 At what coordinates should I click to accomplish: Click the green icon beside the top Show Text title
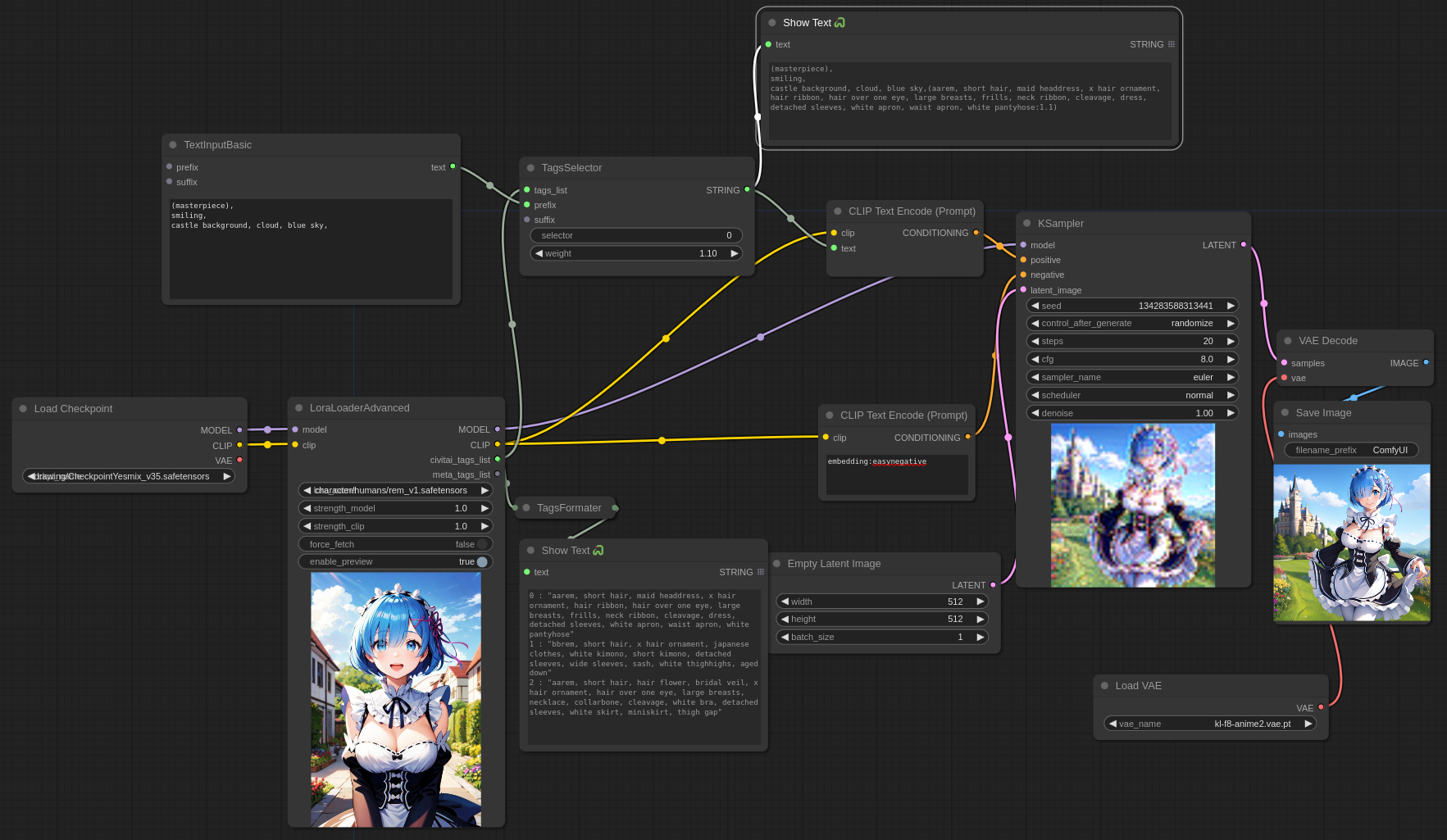[x=840, y=23]
